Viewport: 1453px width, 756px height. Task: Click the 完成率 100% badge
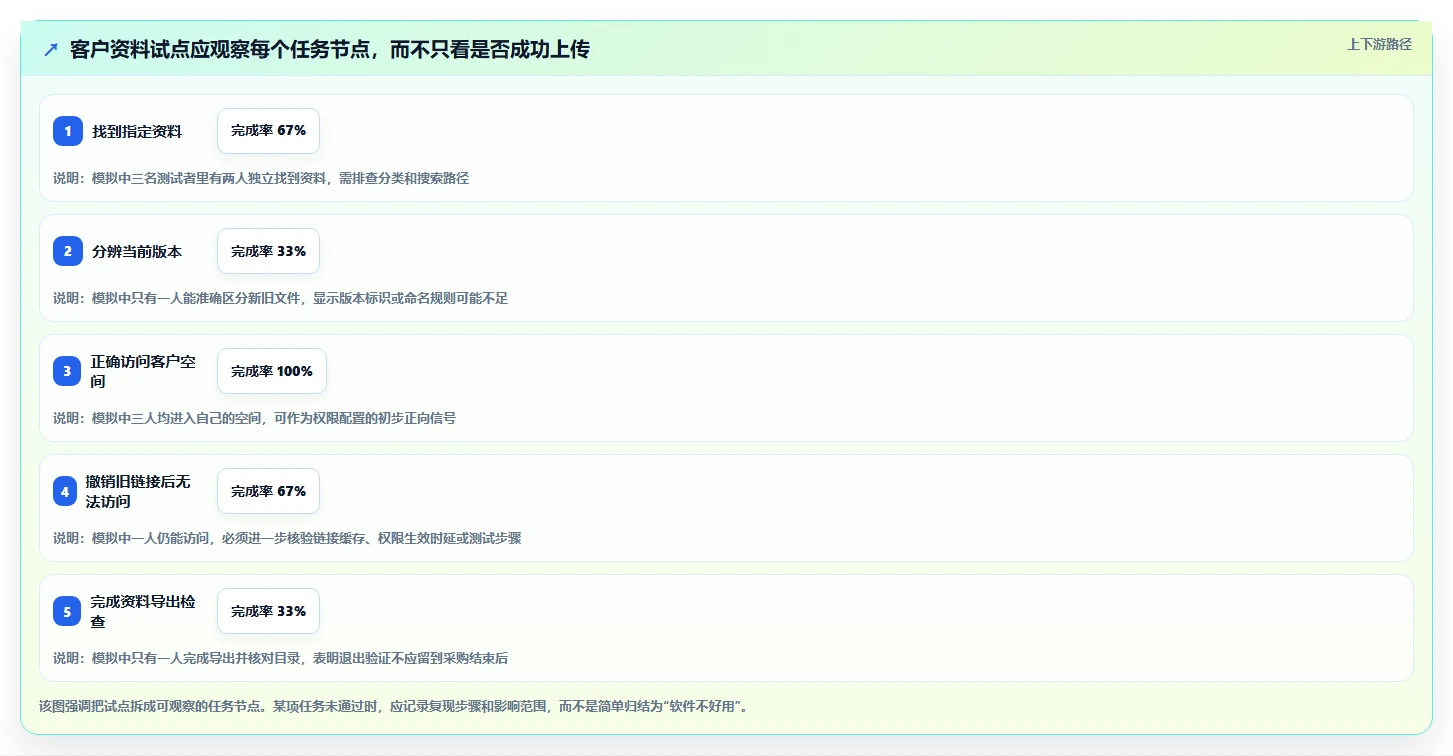click(x=272, y=371)
